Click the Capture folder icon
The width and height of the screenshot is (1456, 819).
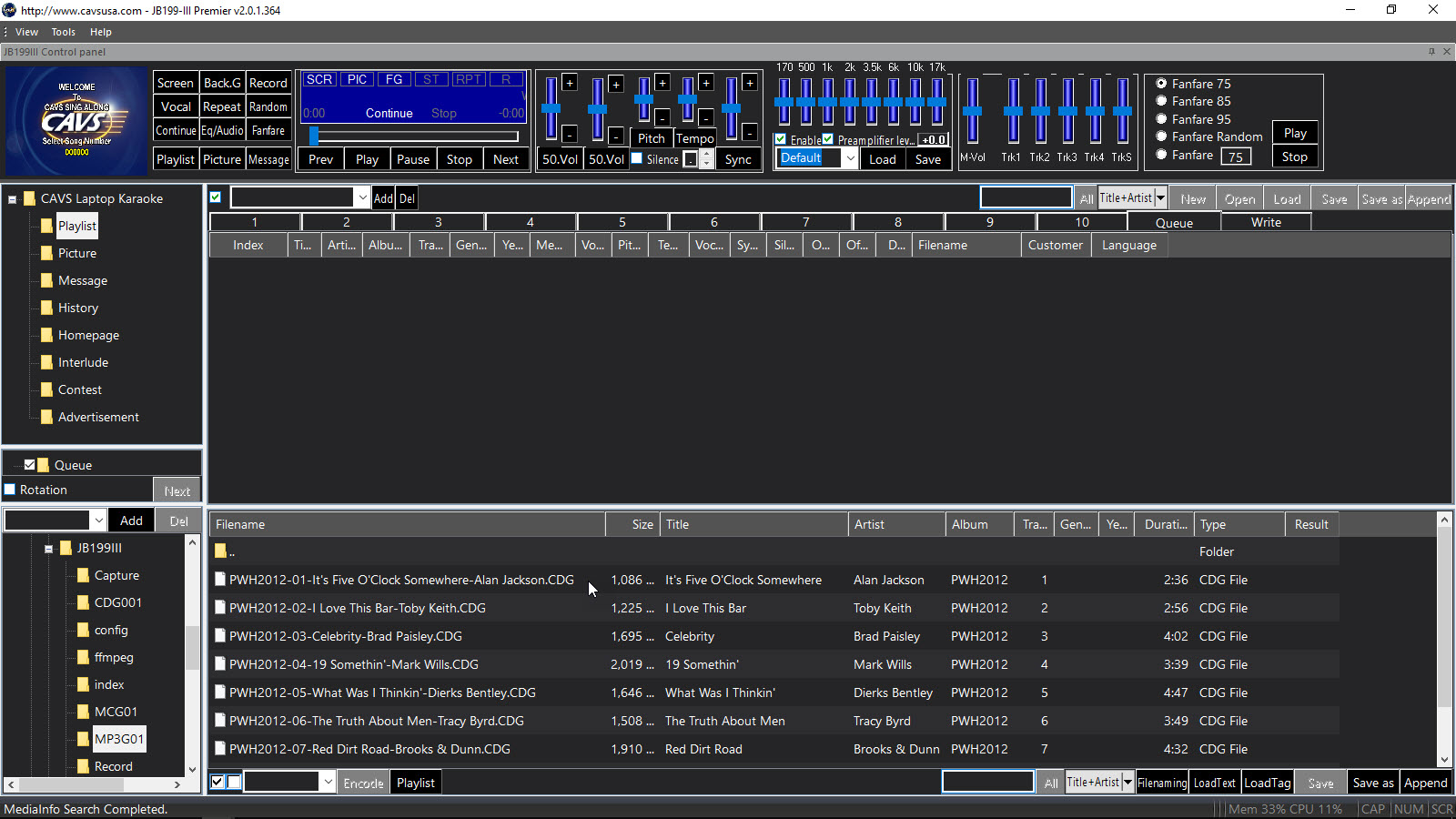coord(83,575)
